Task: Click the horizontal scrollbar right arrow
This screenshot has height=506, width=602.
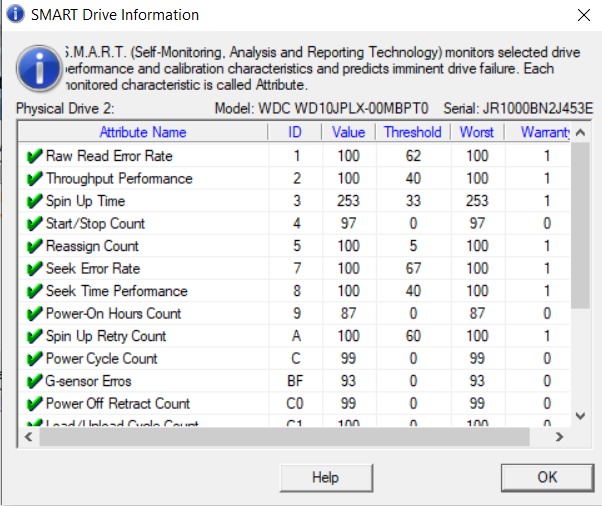Action: (560, 437)
